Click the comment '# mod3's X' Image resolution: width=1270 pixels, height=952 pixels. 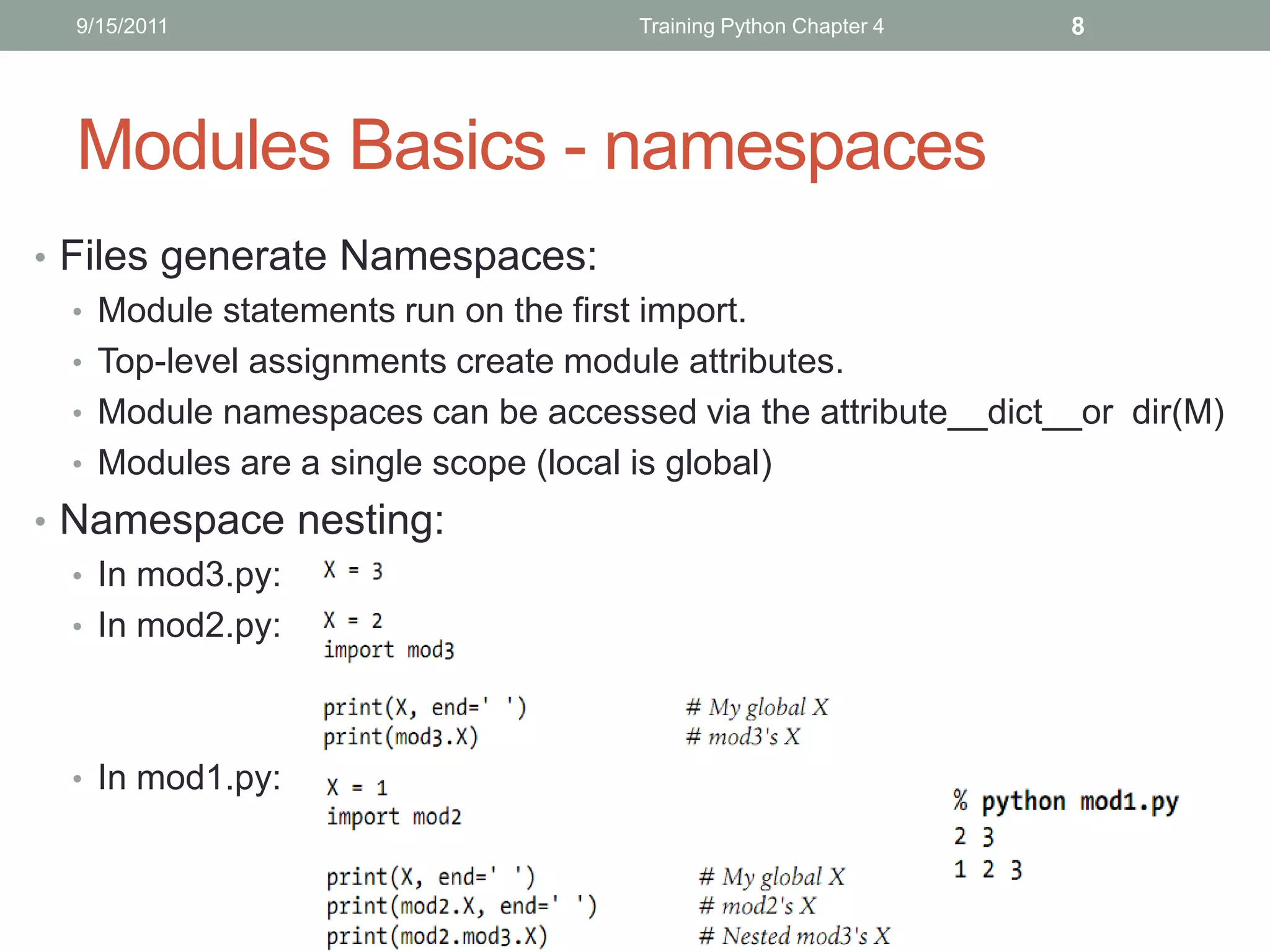pos(743,737)
